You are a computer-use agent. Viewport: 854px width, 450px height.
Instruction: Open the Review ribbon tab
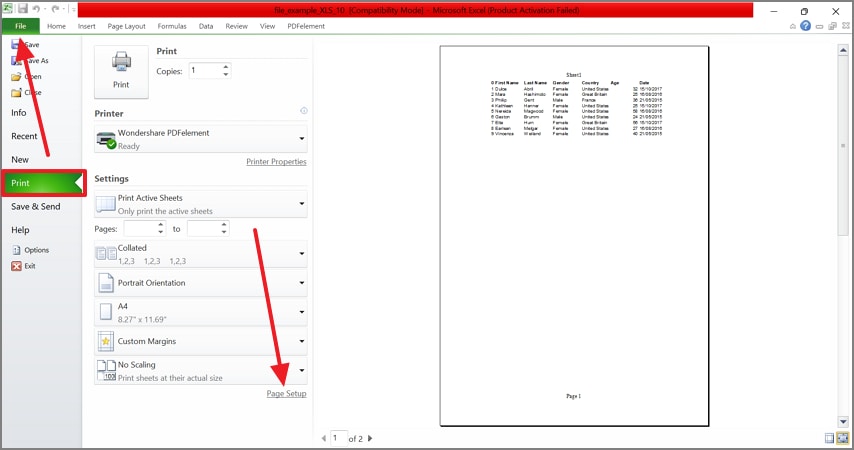pyautogui.click(x=236, y=26)
